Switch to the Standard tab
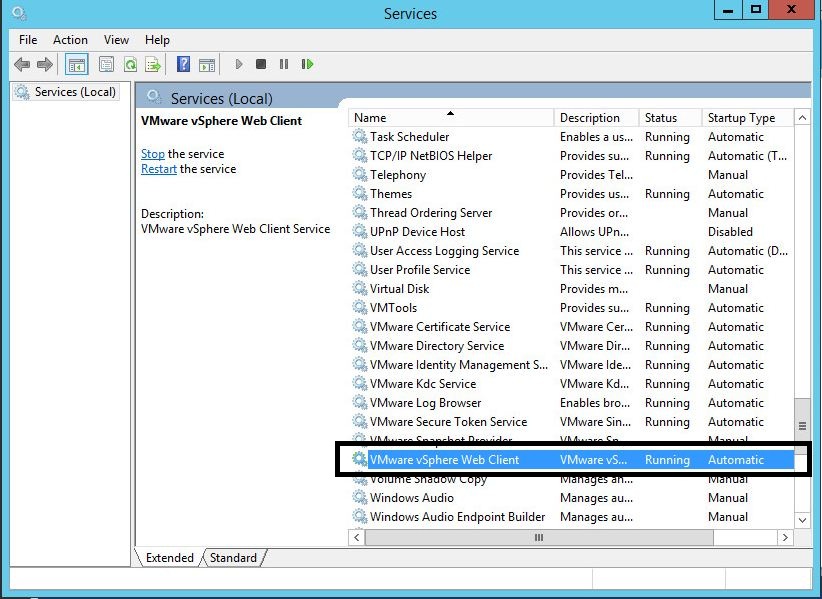The image size is (822, 599). pos(233,558)
